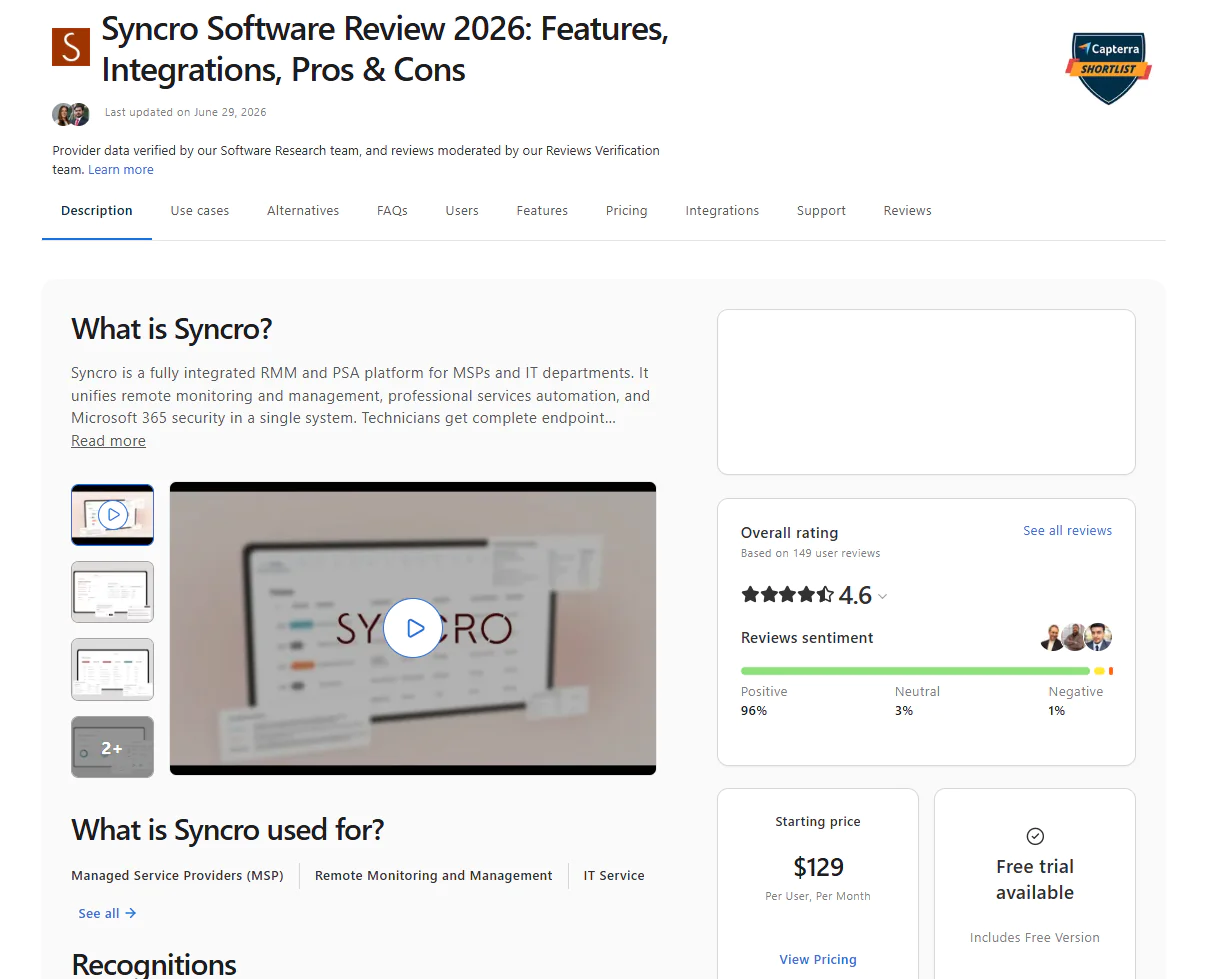
Task: Click the Syncro logo icon beside title
Action: click(71, 47)
